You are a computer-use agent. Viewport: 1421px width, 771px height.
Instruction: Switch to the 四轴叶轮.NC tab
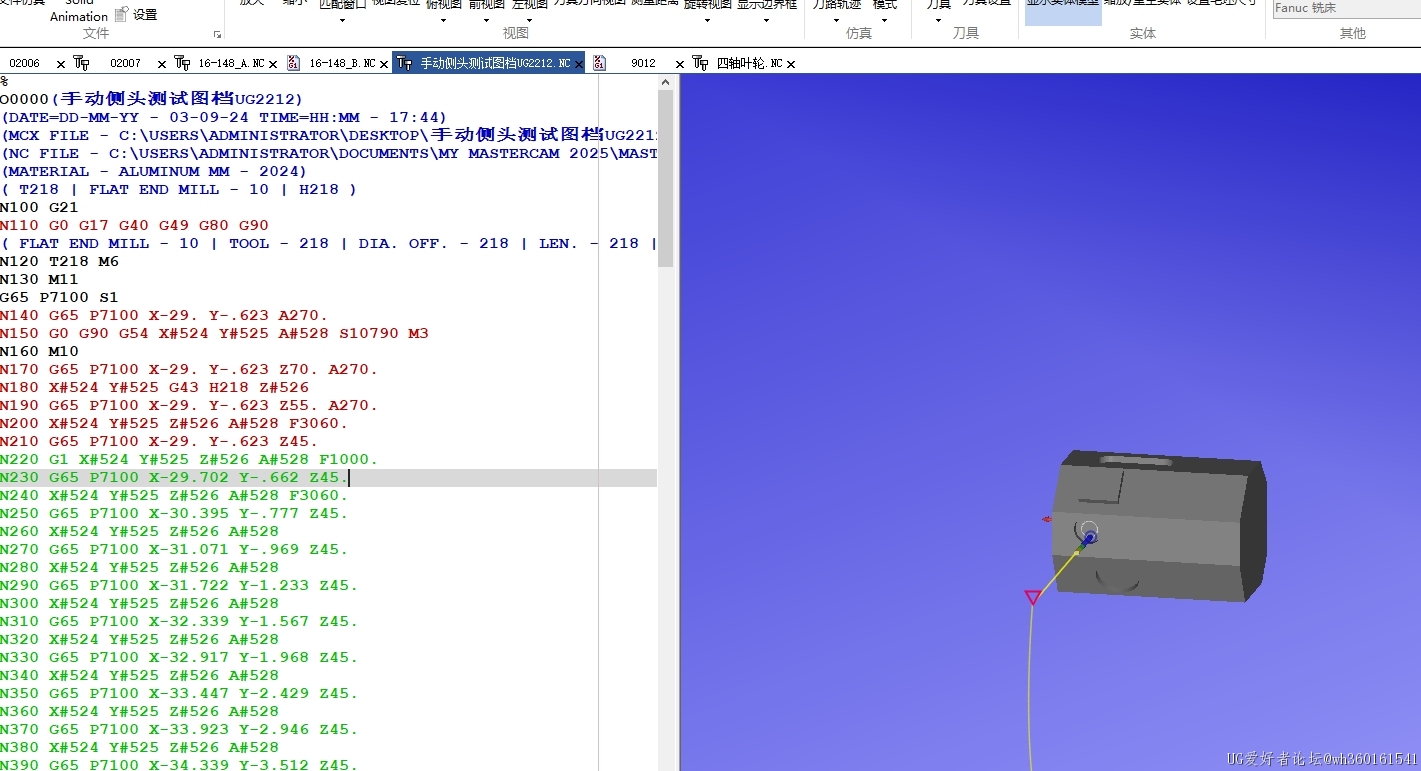[x=749, y=63]
